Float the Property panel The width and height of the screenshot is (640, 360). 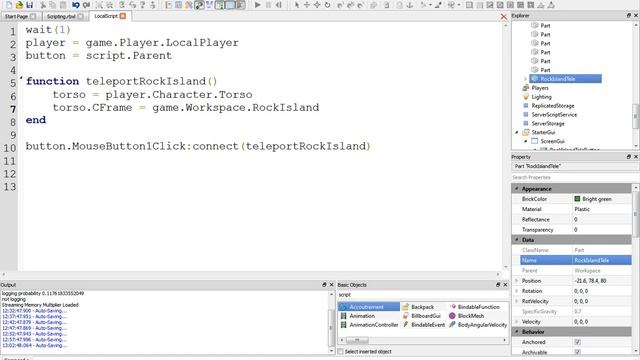629,157
